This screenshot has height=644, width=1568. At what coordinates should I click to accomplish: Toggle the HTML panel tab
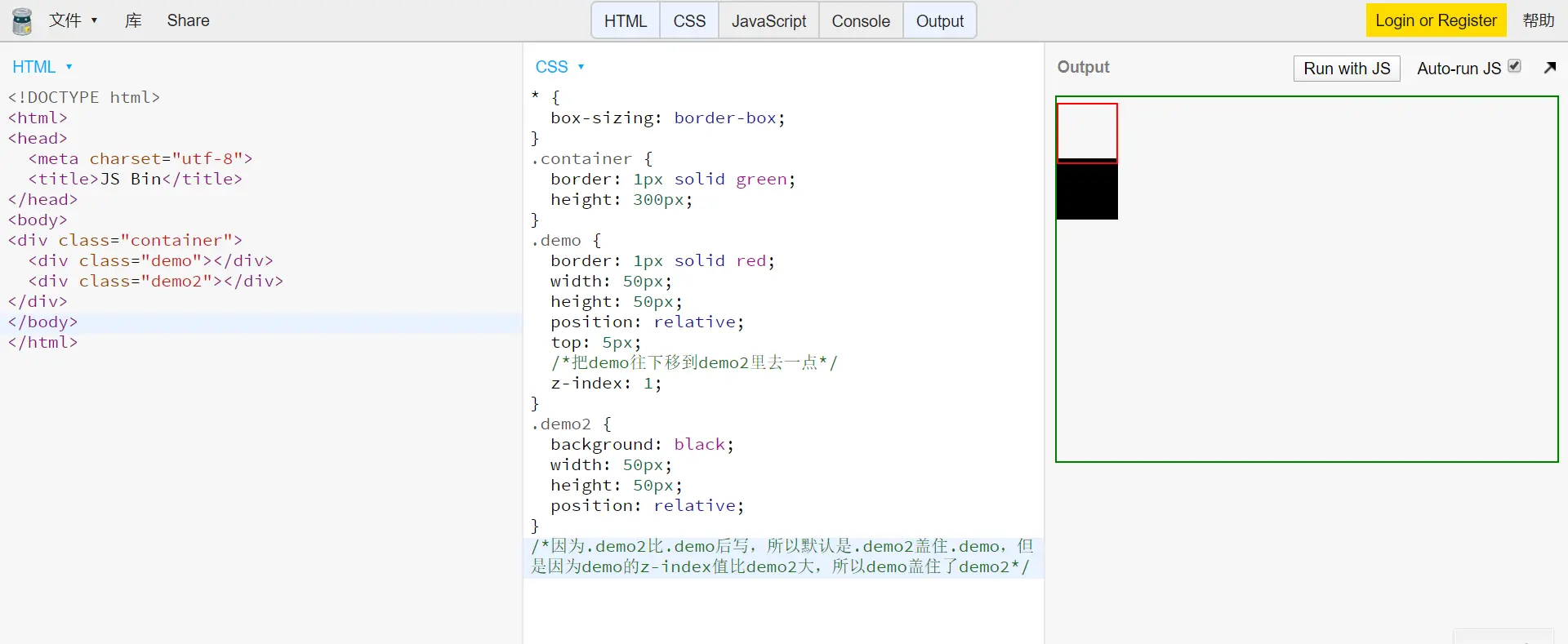pyautogui.click(x=626, y=21)
